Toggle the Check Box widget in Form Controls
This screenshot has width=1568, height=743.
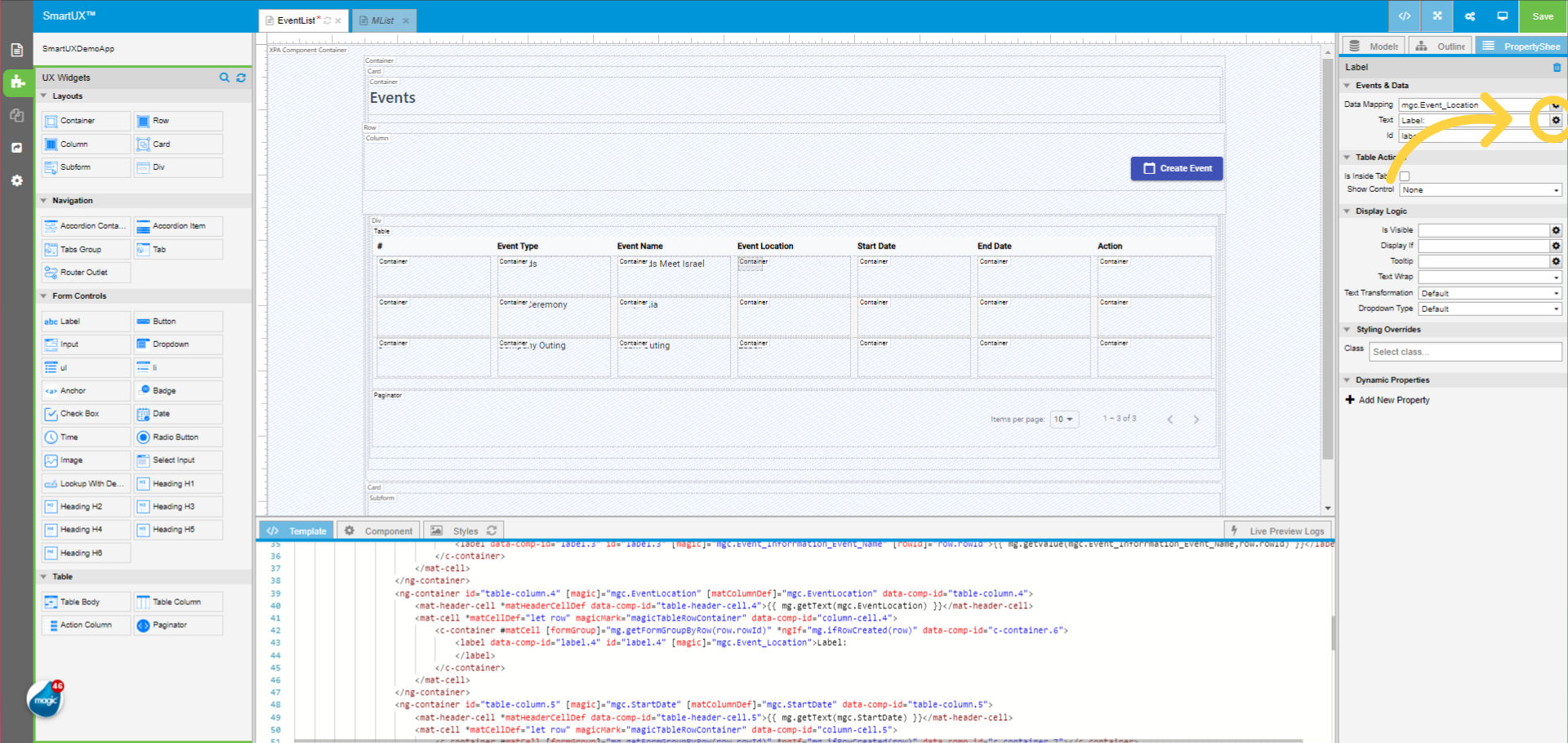pos(85,414)
